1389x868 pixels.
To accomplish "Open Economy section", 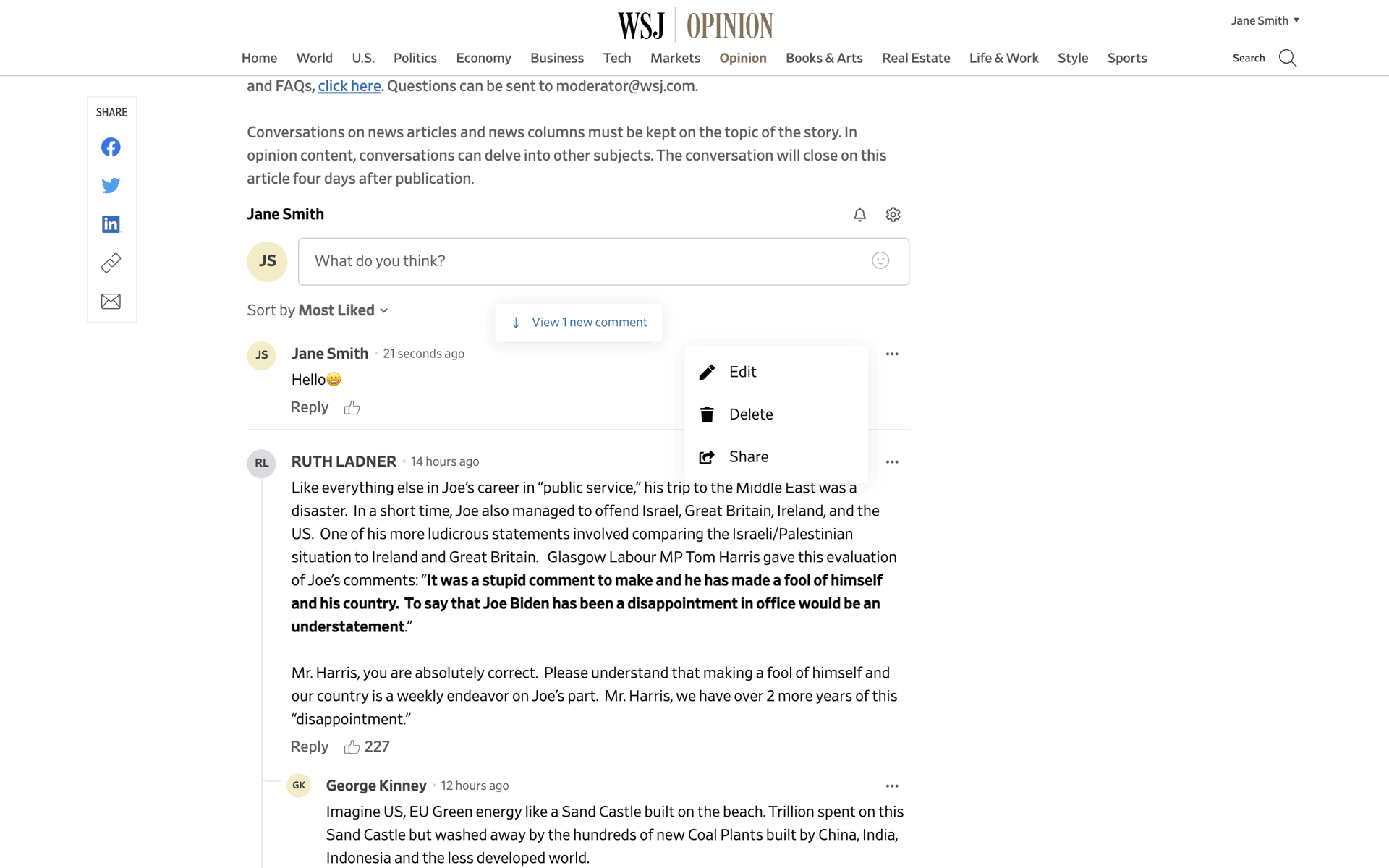I will 483,58.
